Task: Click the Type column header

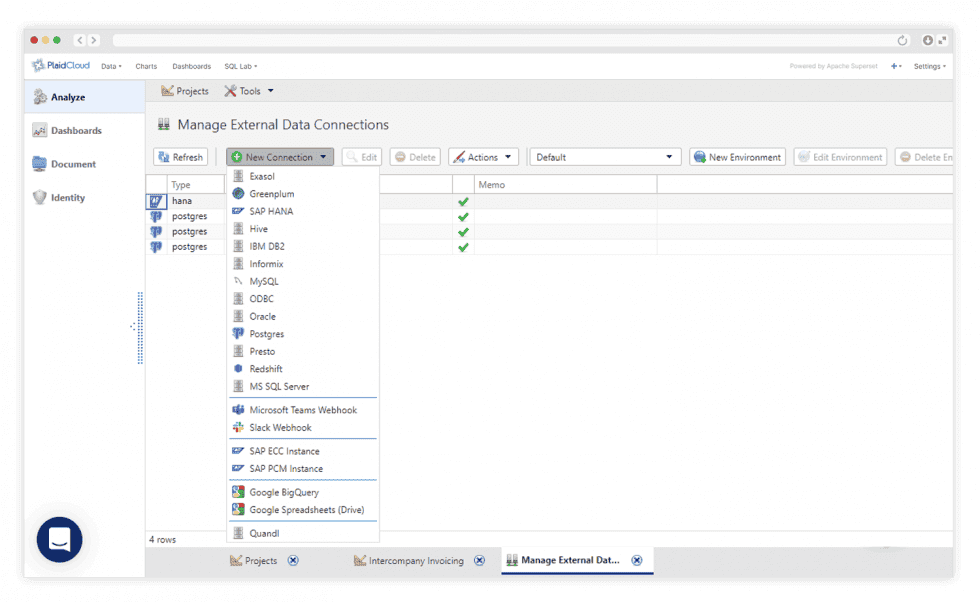Action: (x=196, y=185)
